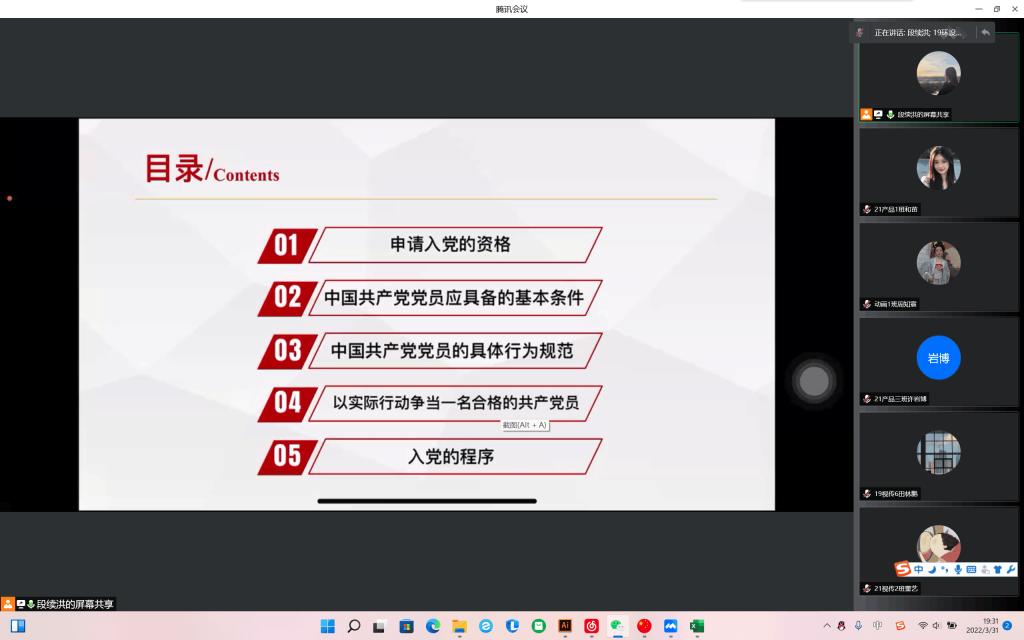The image size is (1024, 640).
Task: Select the 岩博 participant avatar
Action: pyautogui.click(x=938, y=357)
